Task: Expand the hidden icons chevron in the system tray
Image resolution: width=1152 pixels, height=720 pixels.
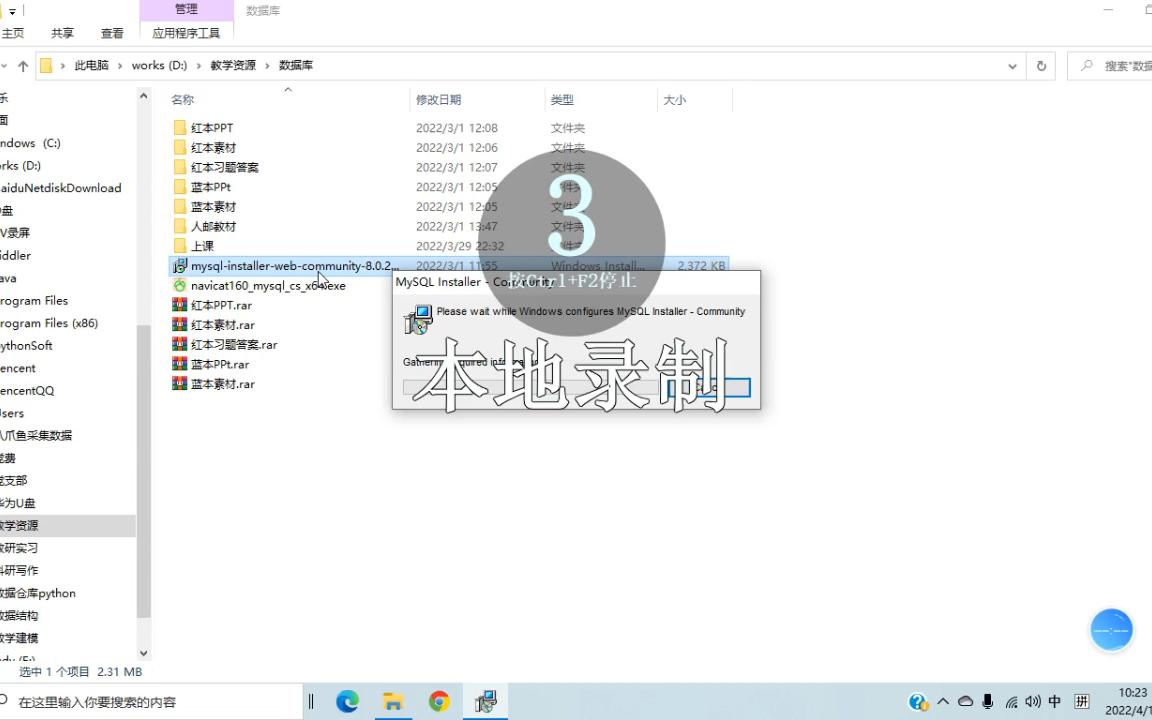Action: [943, 701]
